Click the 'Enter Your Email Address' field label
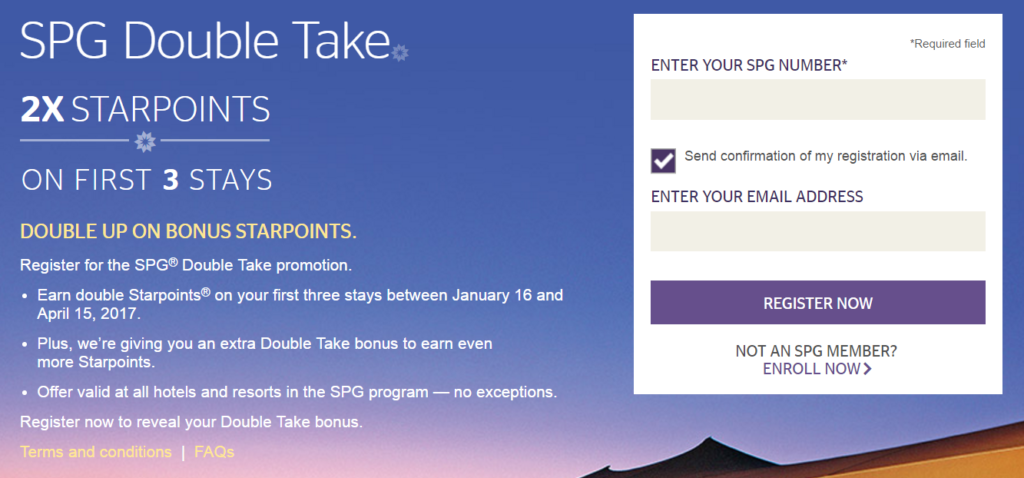 pyautogui.click(x=757, y=196)
